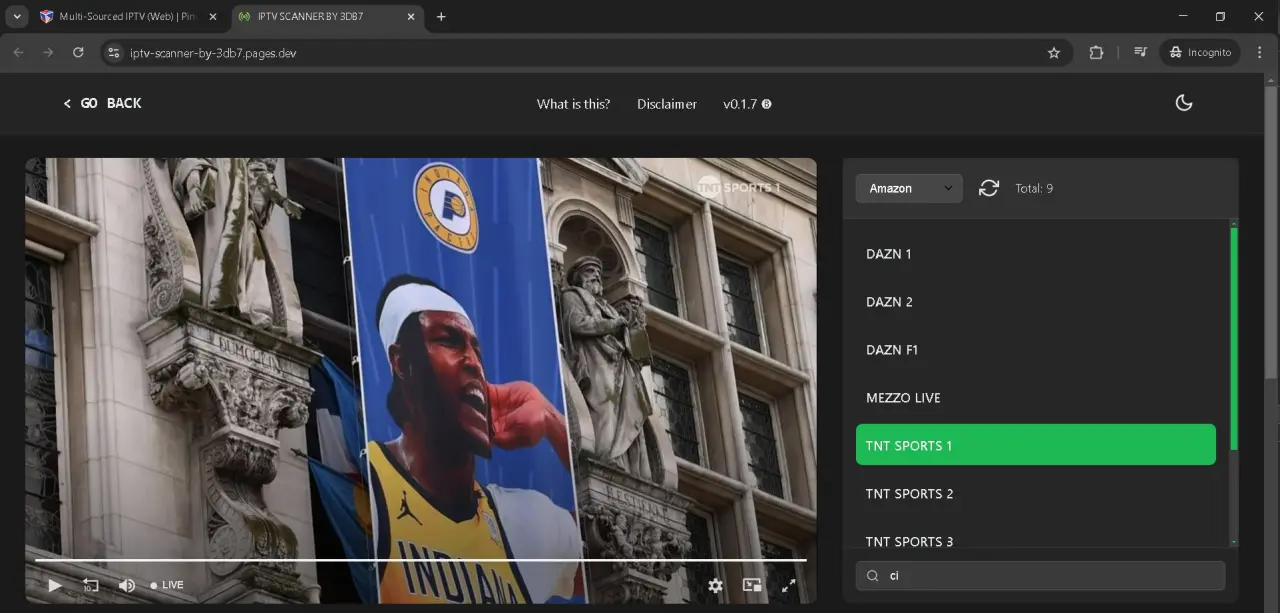Select TNT SPORTS 3 channel
The height and width of the screenshot is (613, 1280).
pos(1036,538)
